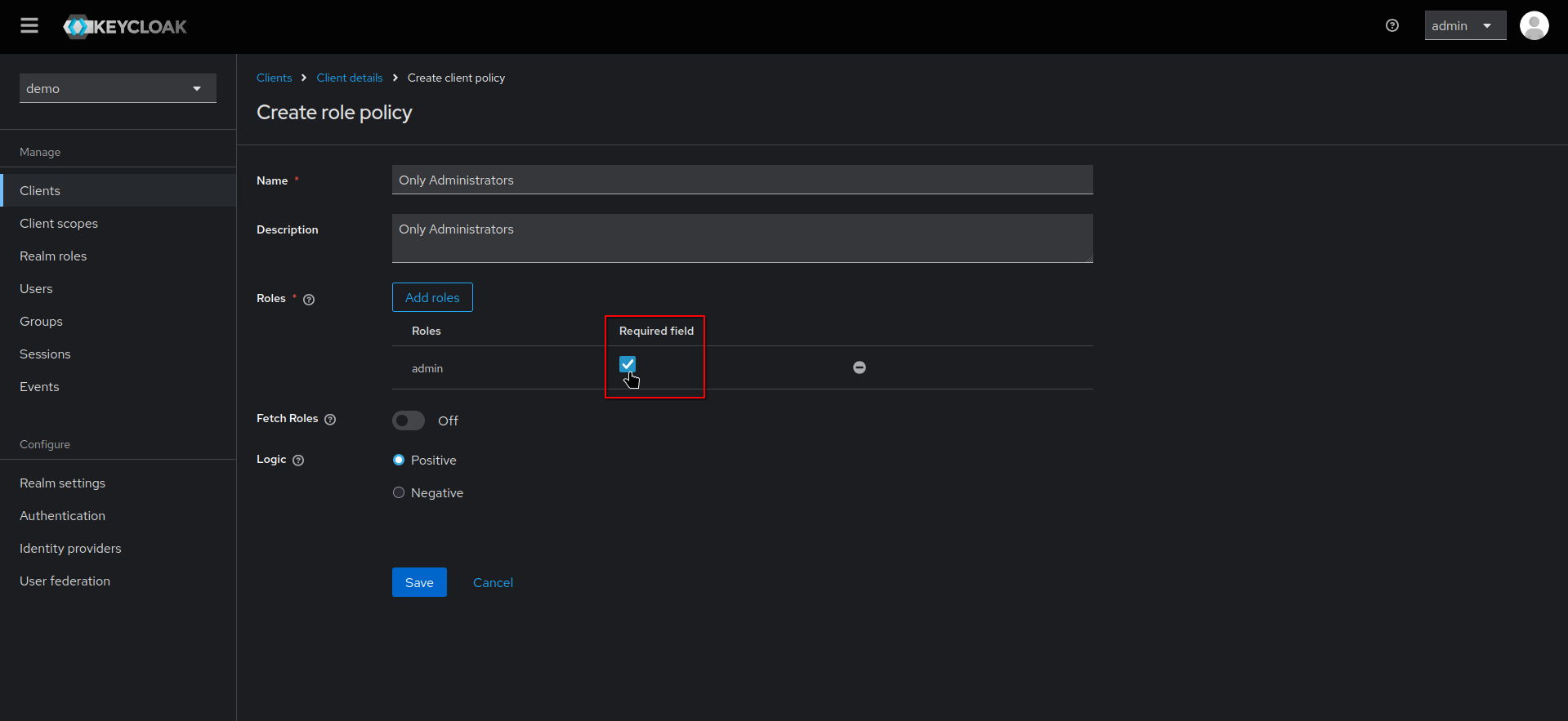The width and height of the screenshot is (1568, 721).
Task: Open the demo realm dropdown
Action: click(x=118, y=88)
